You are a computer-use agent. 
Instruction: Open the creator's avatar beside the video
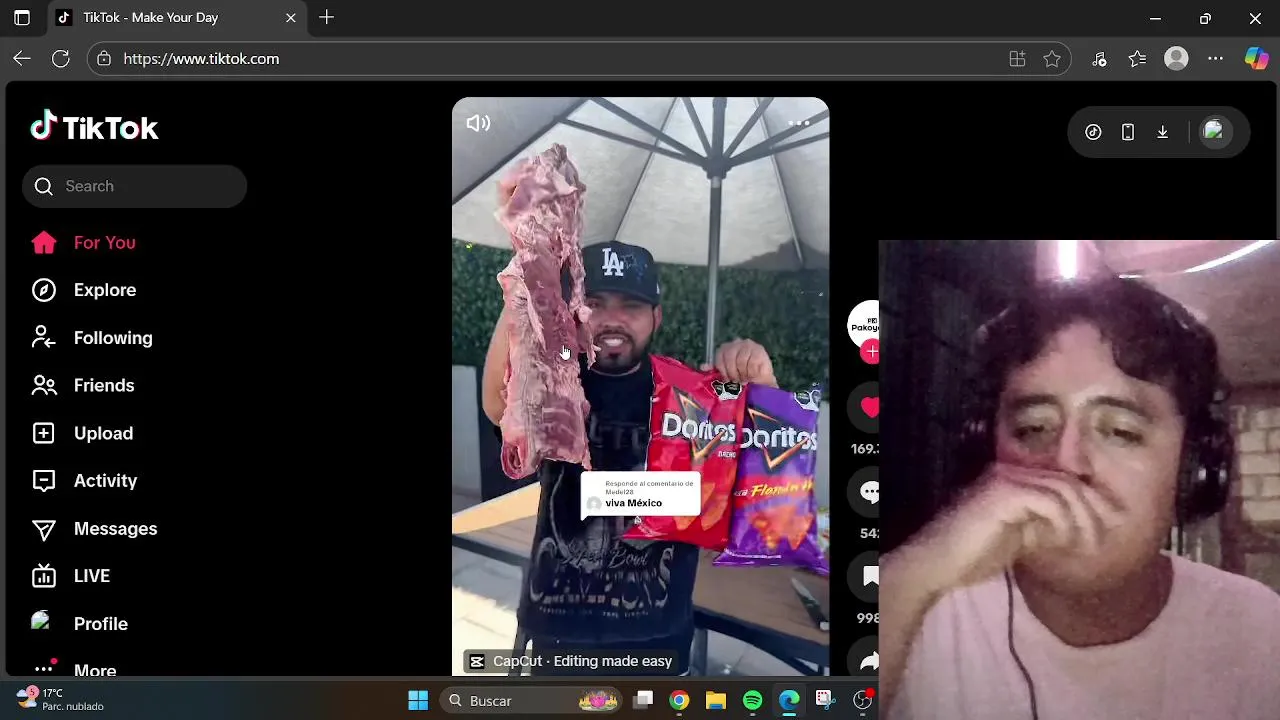click(864, 326)
